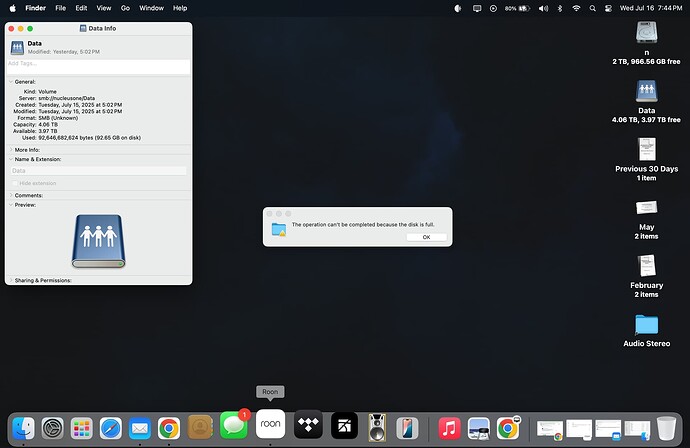Select the February stack on desktop
690x448 pixels.
(646, 266)
